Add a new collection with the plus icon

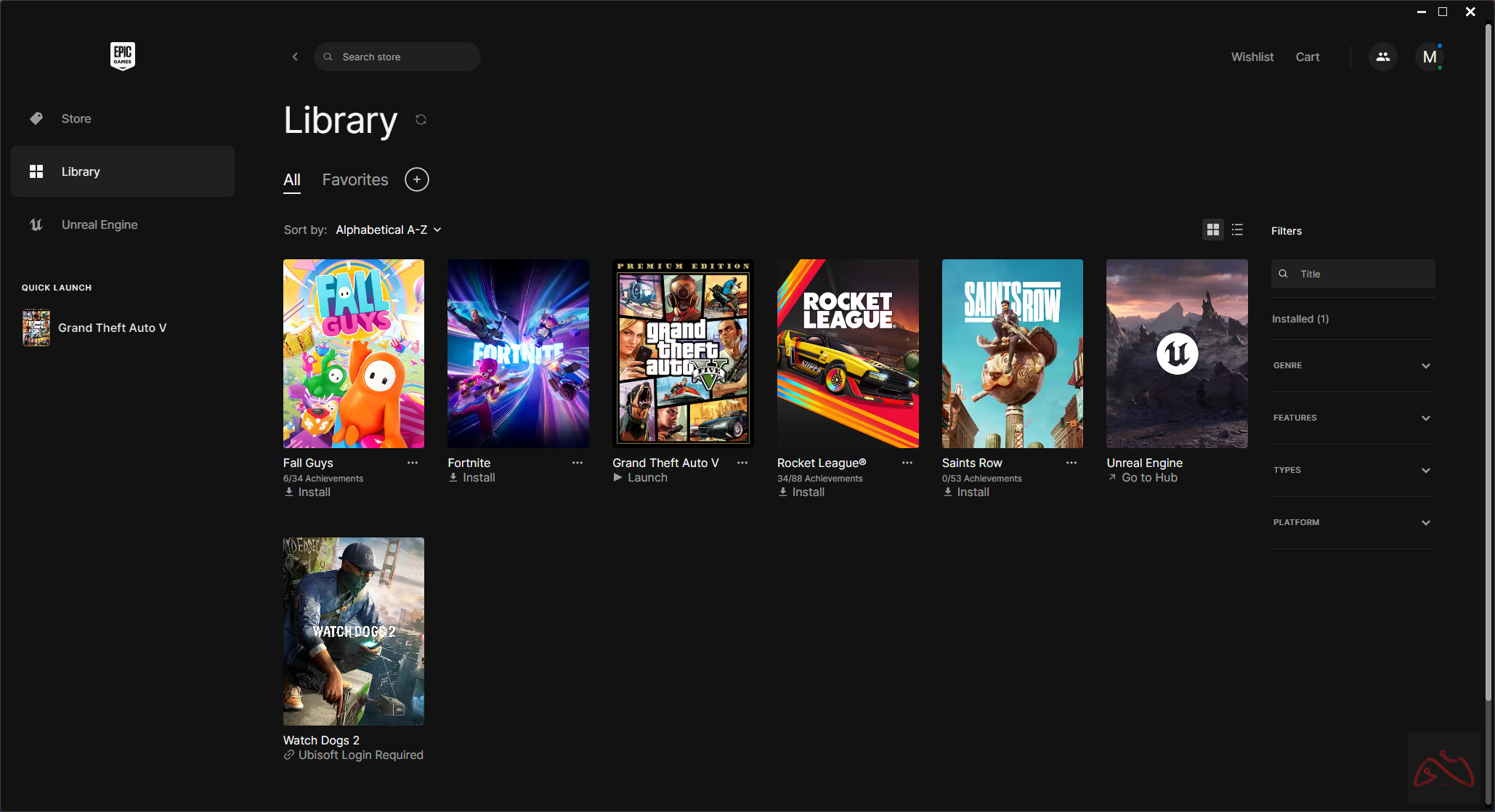pyautogui.click(x=416, y=179)
